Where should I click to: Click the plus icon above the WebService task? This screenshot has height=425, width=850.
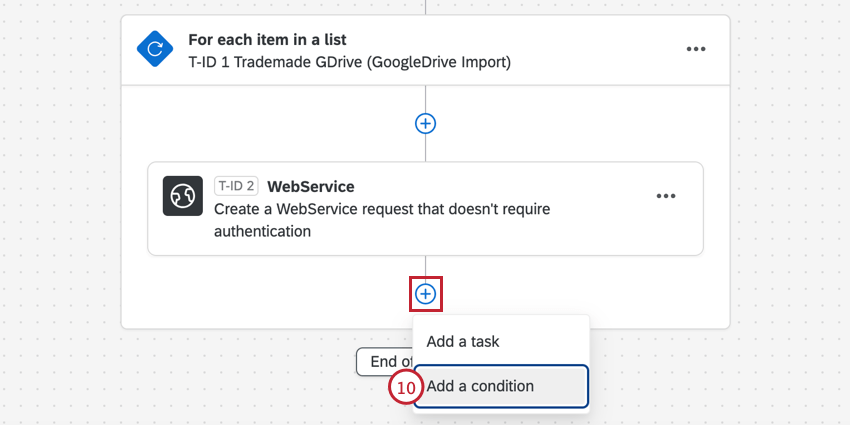(x=426, y=123)
